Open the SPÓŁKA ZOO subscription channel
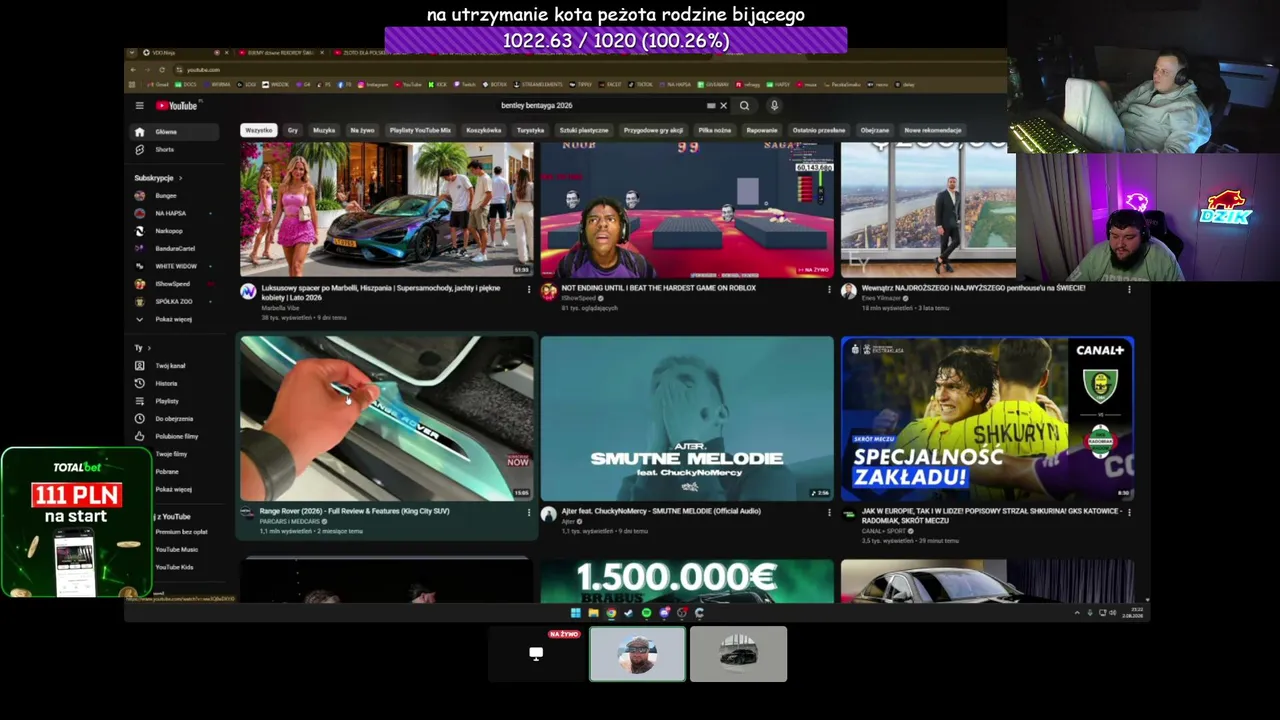The image size is (1280, 720). 176,301
